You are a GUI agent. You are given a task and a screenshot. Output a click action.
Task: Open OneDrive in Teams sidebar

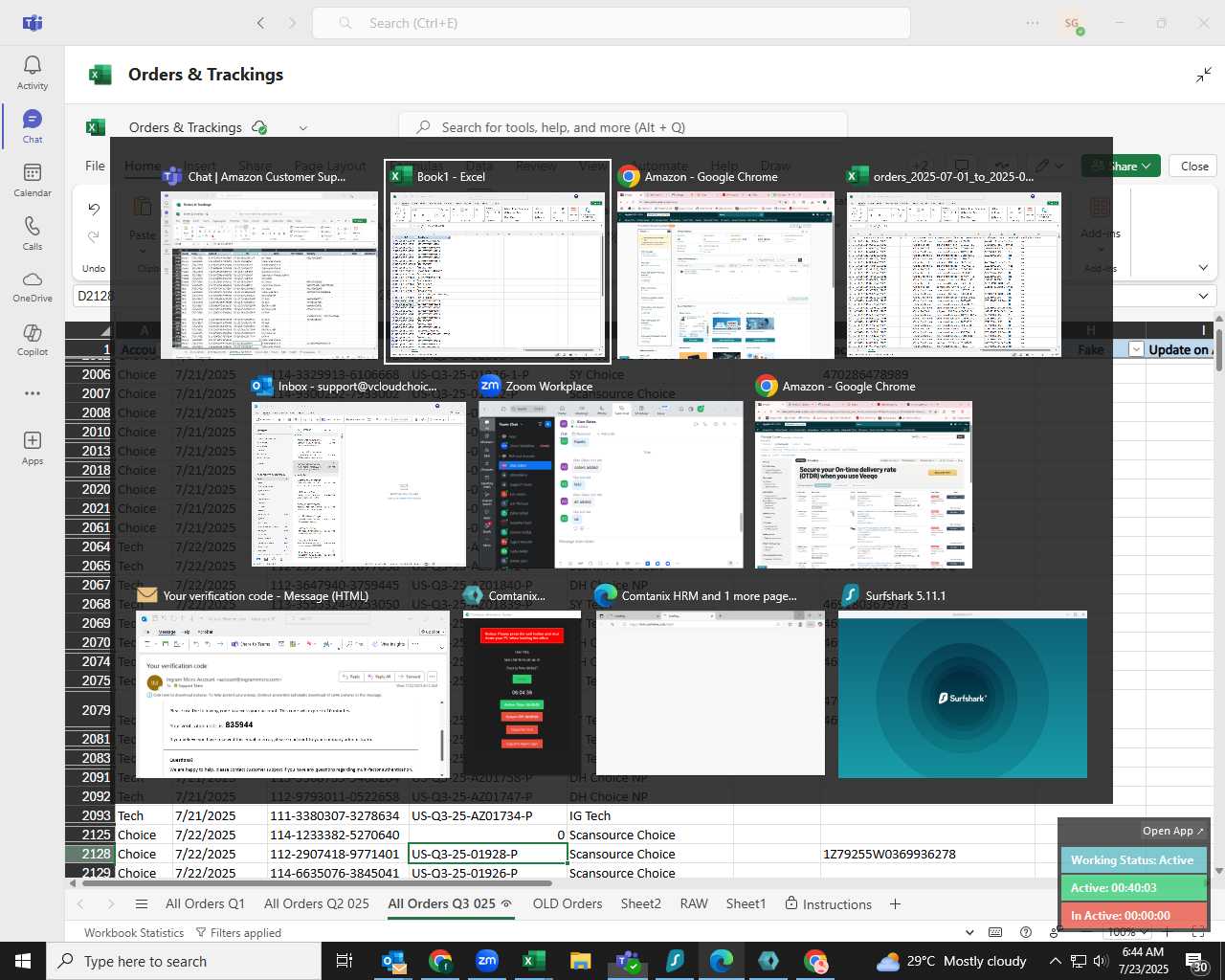click(33, 287)
